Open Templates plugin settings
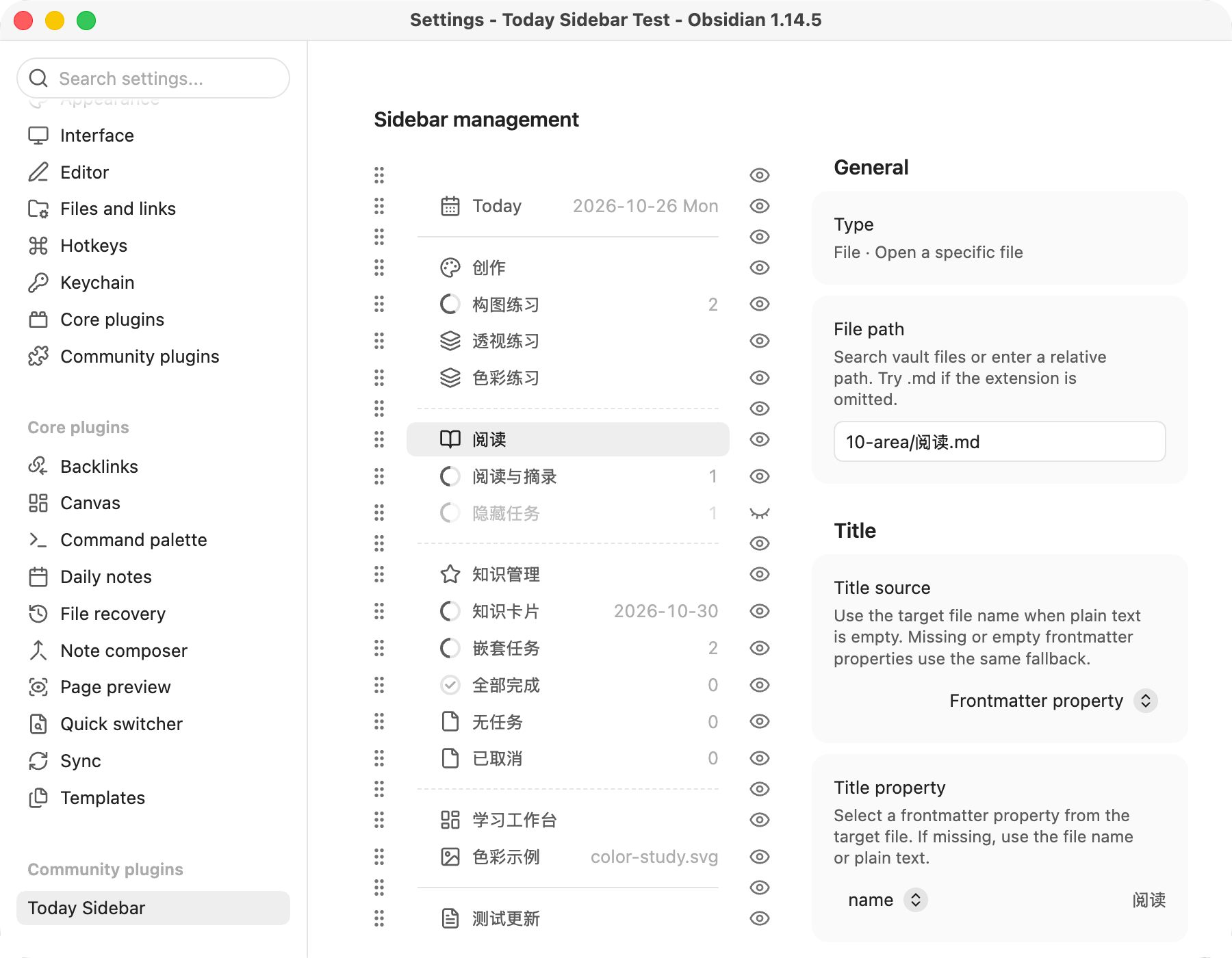This screenshot has width=1232, height=958. click(x=153, y=798)
